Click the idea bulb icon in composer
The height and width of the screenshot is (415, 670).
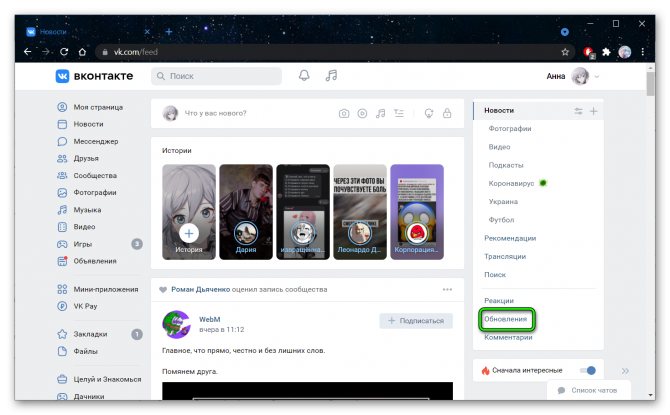tap(429, 113)
